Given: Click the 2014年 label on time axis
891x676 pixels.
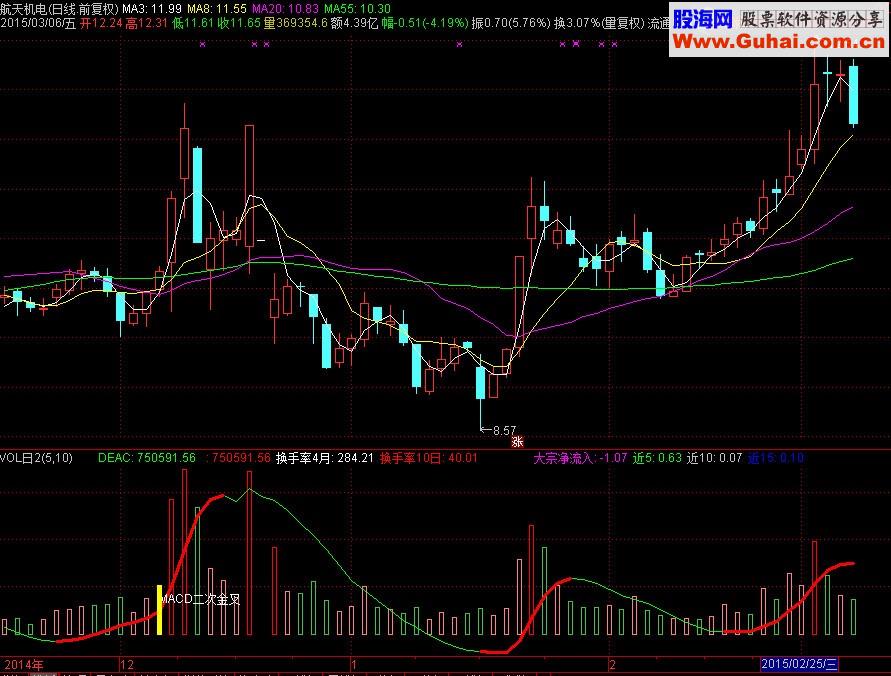Looking at the screenshot, I should pyautogui.click(x=24, y=664).
